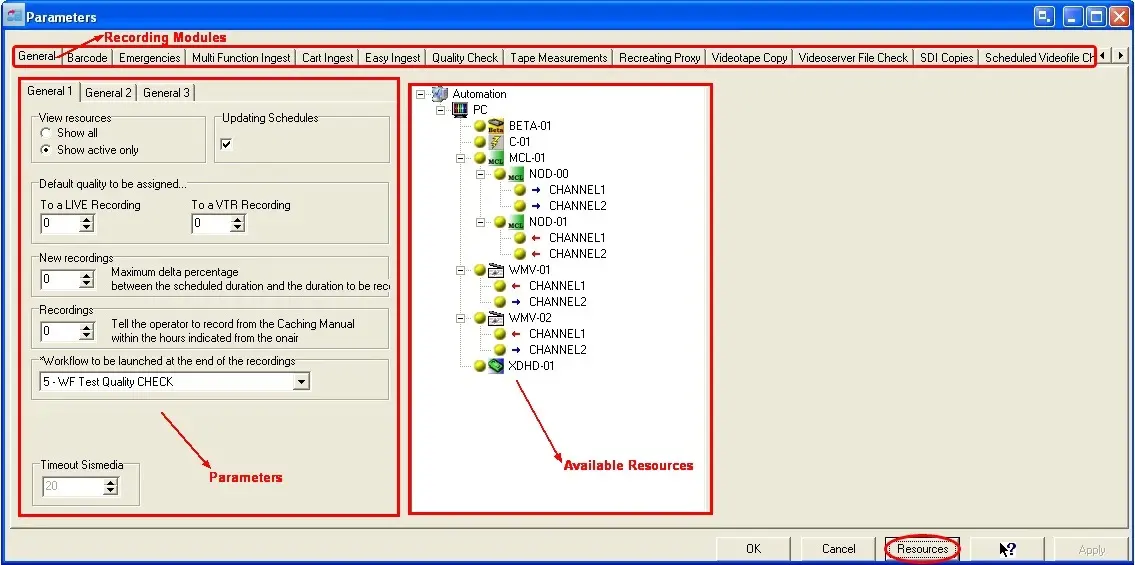Open the General 2 sub-tab

click(x=108, y=93)
